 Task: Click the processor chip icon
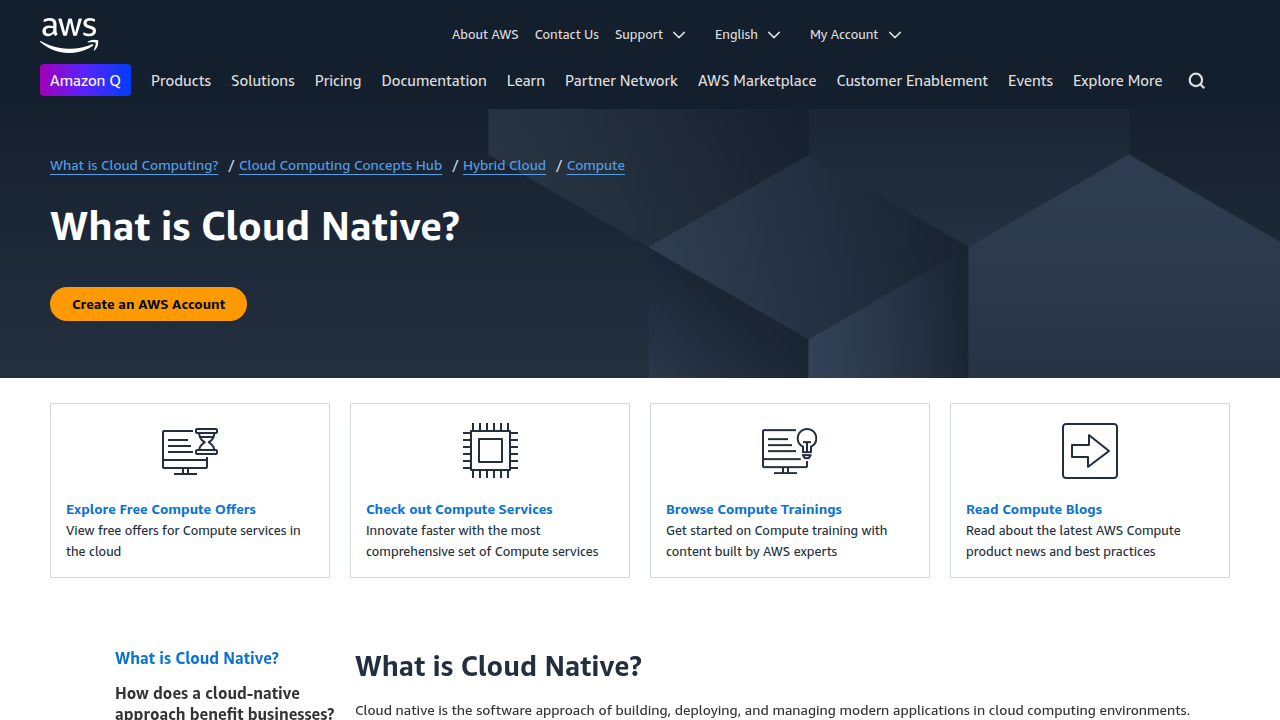(x=490, y=450)
